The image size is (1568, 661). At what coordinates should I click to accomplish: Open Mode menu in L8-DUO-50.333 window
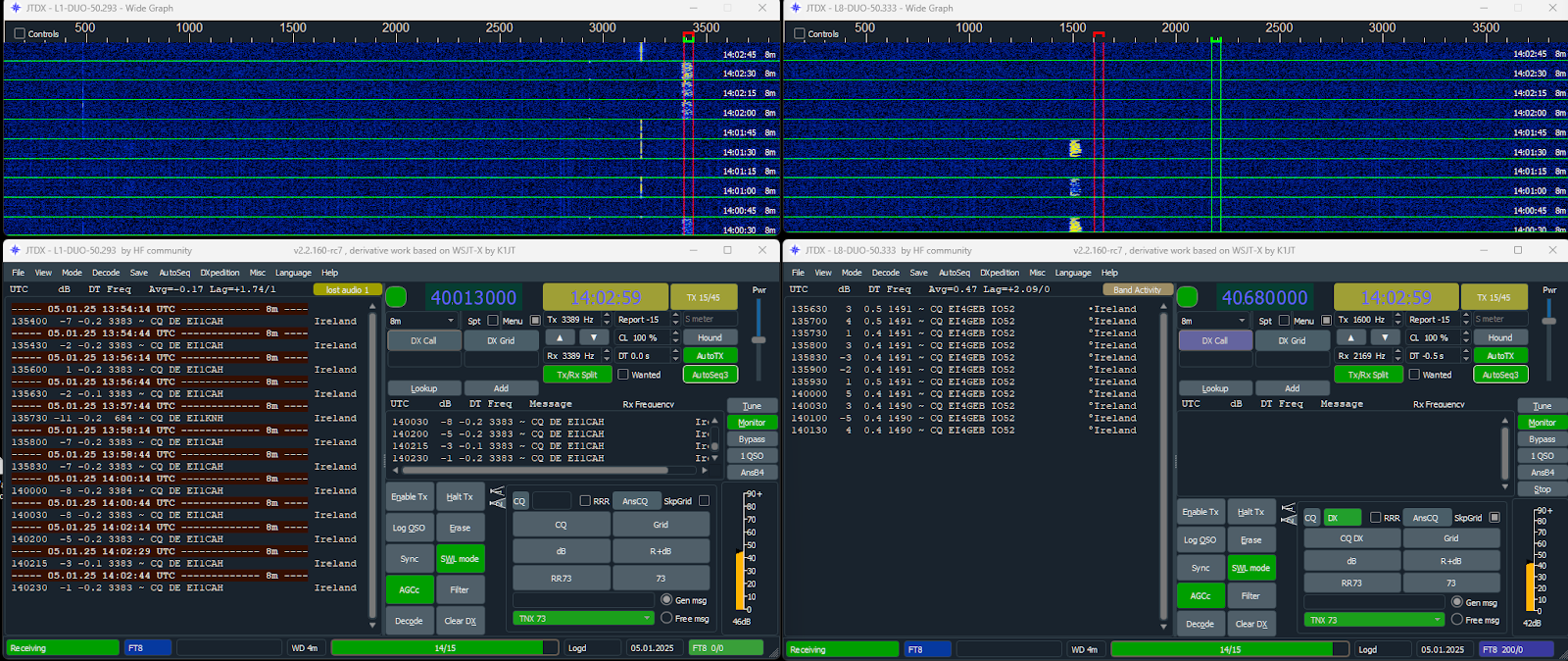coord(852,273)
